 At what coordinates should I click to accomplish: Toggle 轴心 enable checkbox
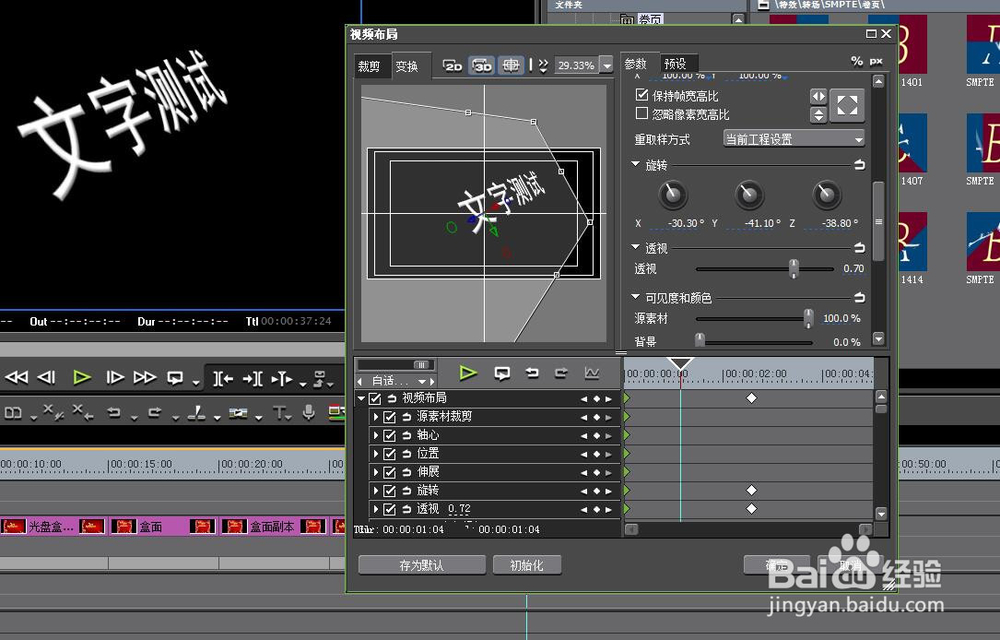coord(390,436)
